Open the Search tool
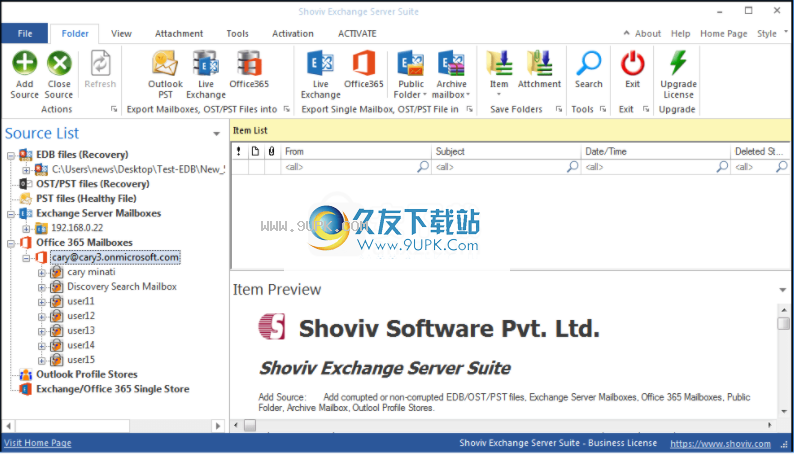794x457 pixels. [x=588, y=63]
